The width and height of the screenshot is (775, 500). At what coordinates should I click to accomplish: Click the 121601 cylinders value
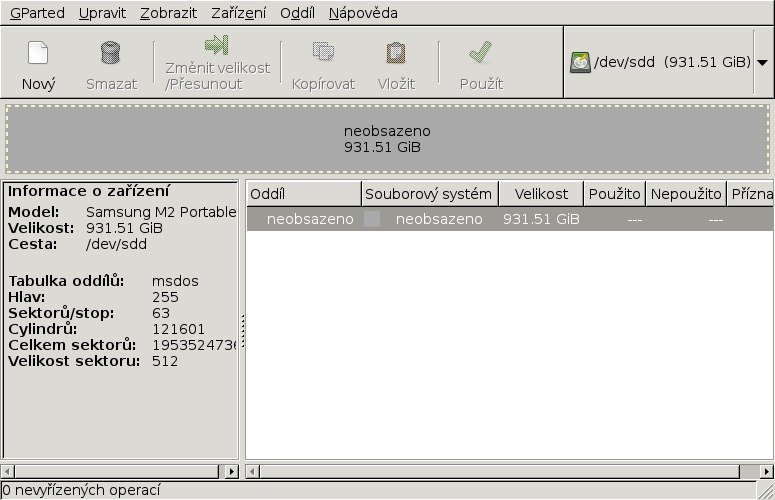click(178, 329)
